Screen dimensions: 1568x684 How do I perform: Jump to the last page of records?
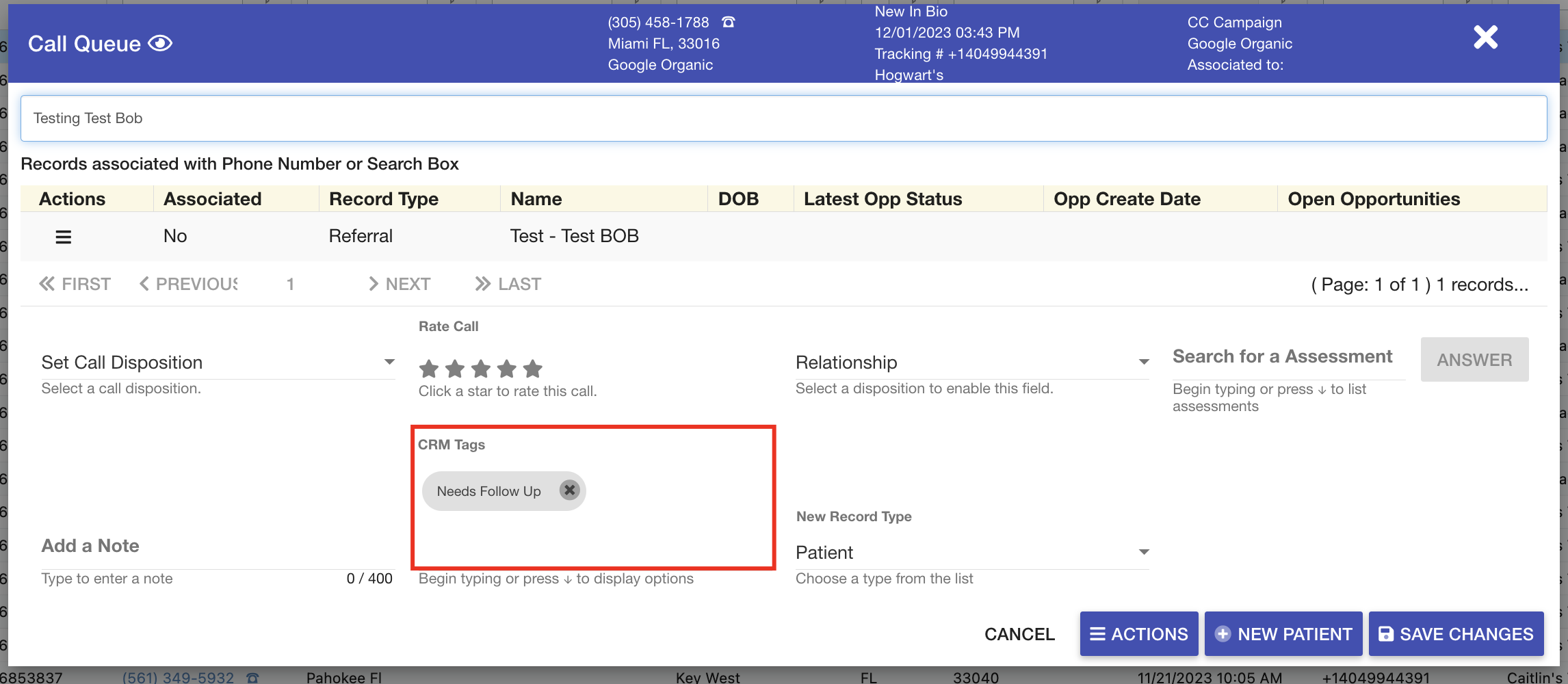(508, 284)
